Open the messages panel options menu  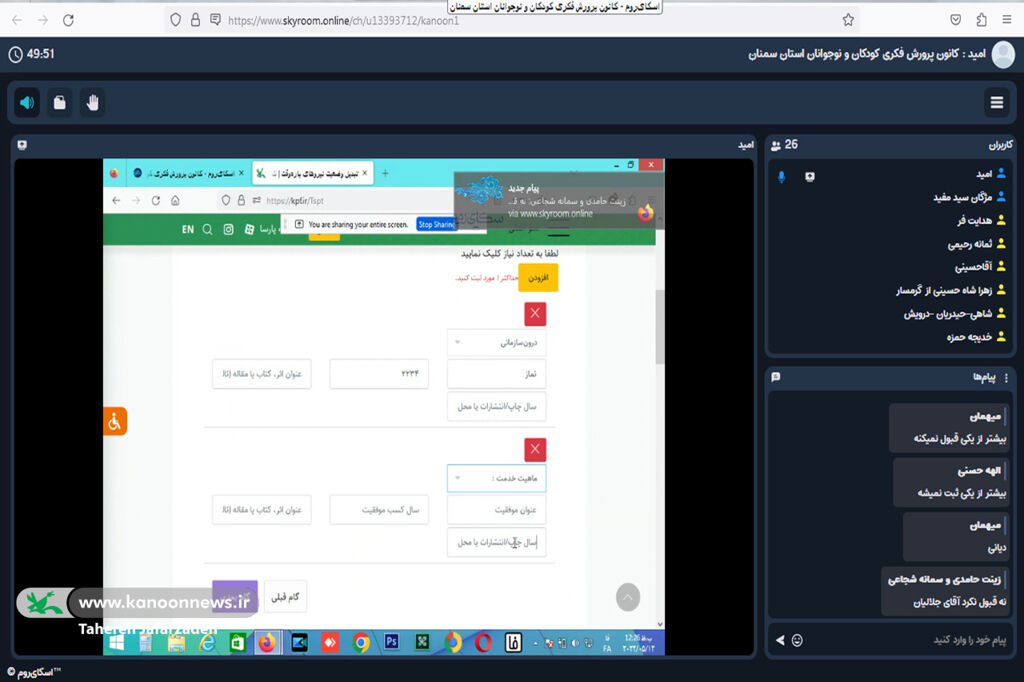[x=1006, y=377]
